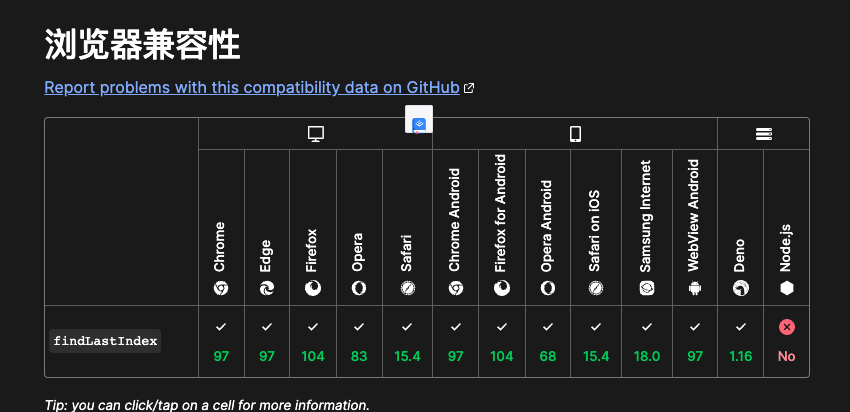
Task: Click the external link icon after GitHub
Action: click(x=469, y=88)
